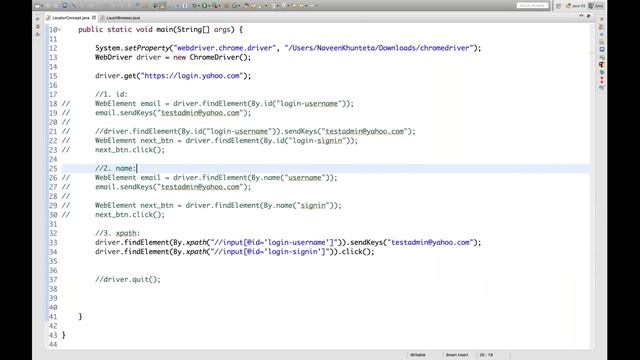This screenshot has width=640, height=360.
Task: Click the '//2. name:' comment line
Action: 116,168
